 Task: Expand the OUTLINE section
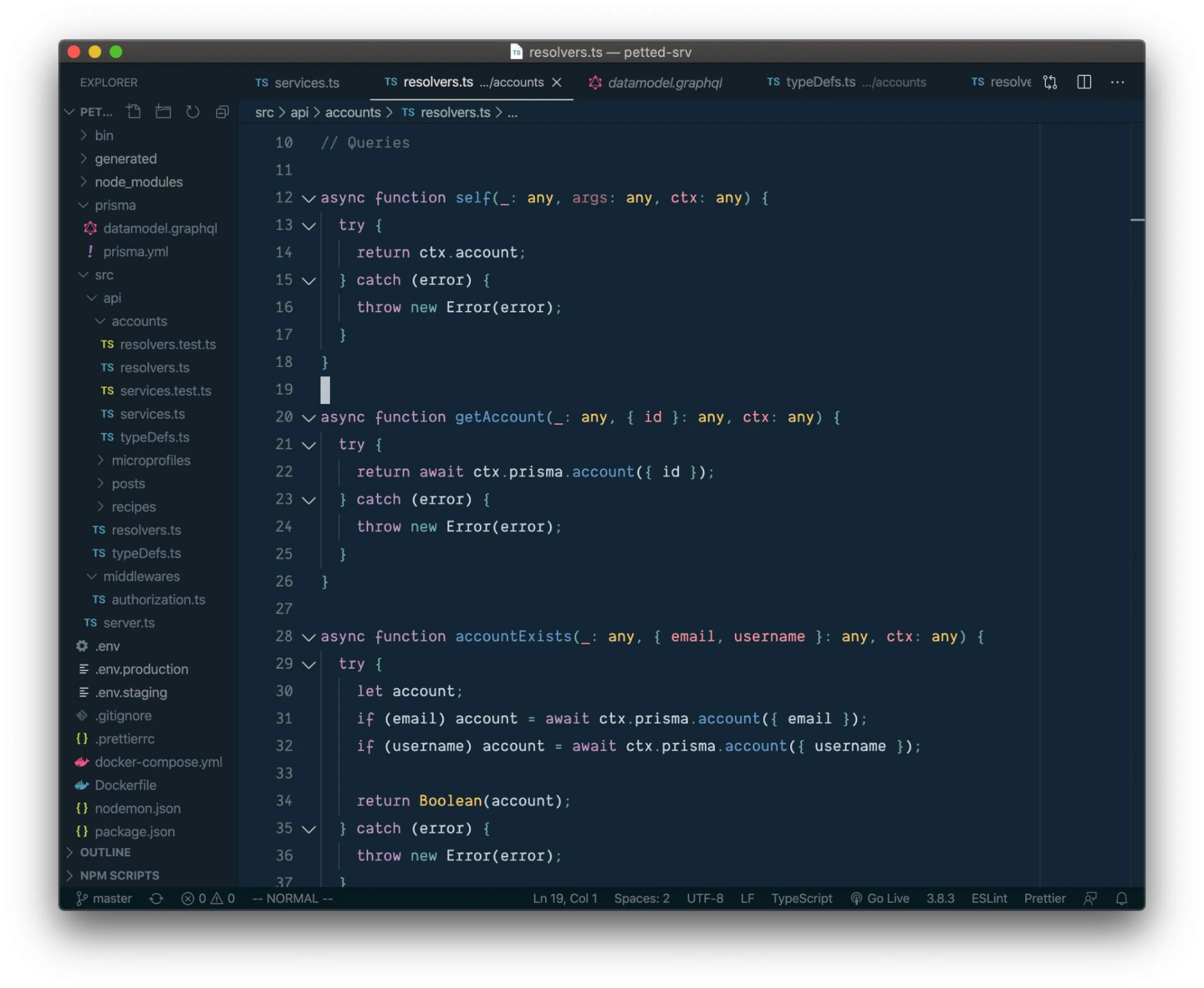[x=150, y=853]
